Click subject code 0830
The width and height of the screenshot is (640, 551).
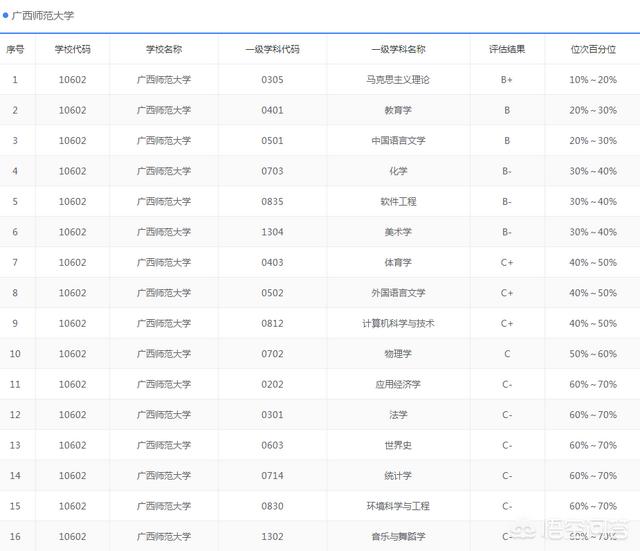[272, 507]
